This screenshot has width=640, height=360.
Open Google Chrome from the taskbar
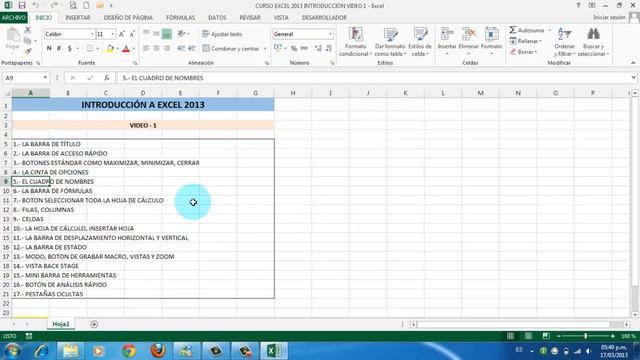coord(129,351)
